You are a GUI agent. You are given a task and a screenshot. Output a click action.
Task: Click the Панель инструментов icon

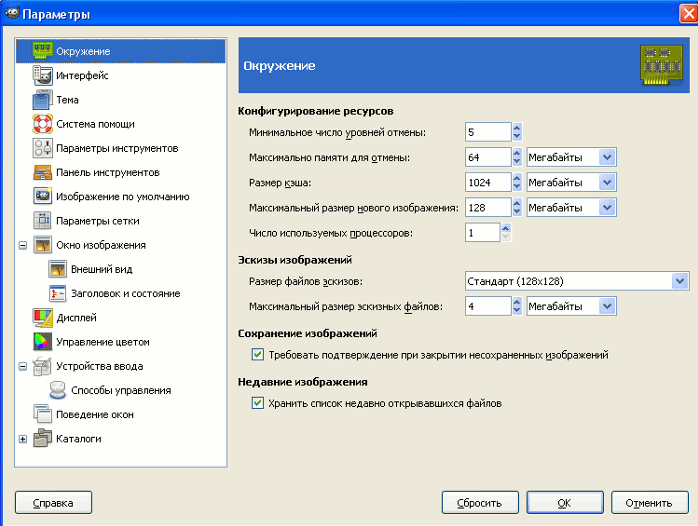click(42, 172)
